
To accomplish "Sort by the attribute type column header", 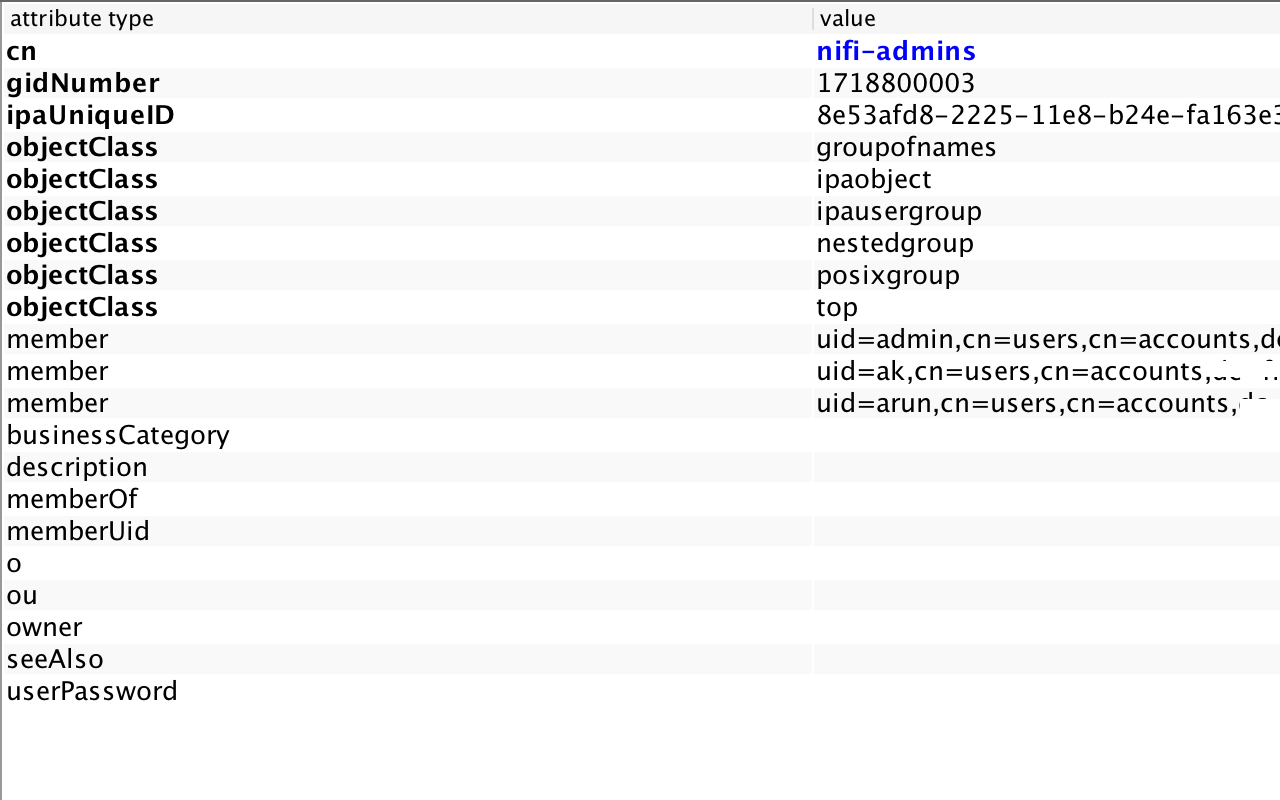I will pyautogui.click(x=82, y=18).
